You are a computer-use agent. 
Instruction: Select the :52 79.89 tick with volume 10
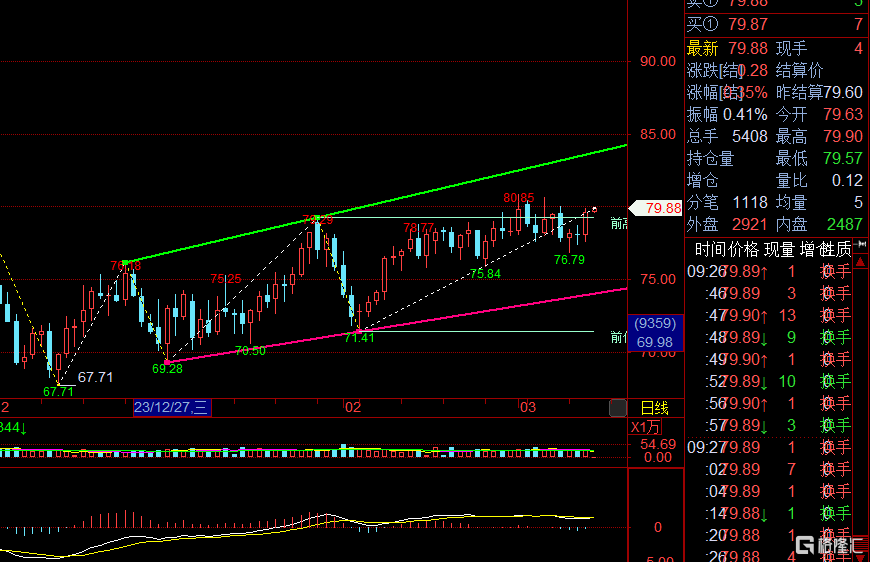(x=769, y=381)
